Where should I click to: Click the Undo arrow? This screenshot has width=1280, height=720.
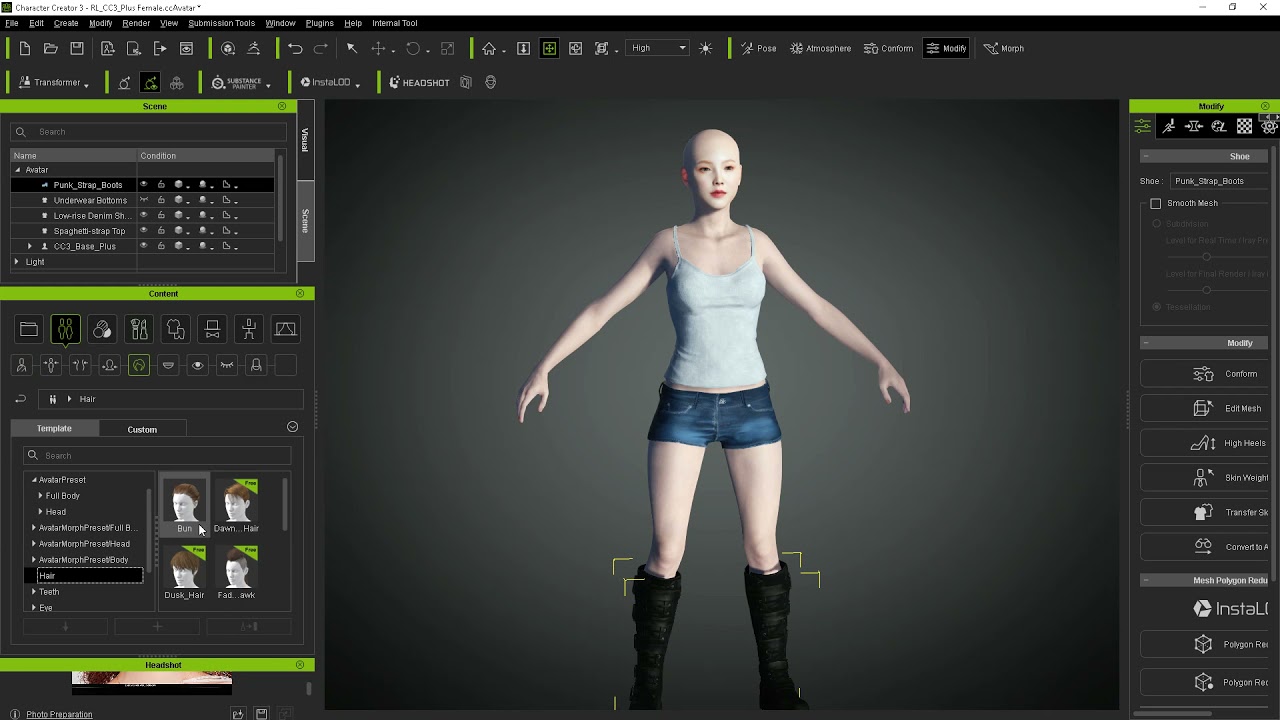[x=295, y=48]
